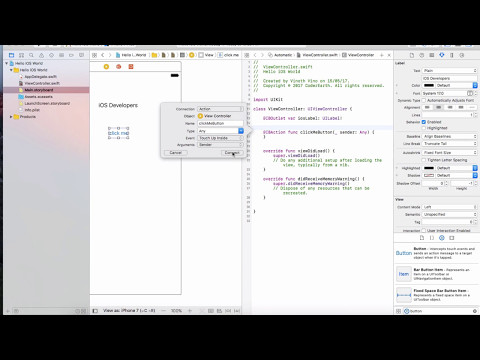Open the Debug navigator icon
Viewport: 480px width, 360px height.
coord(61,55)
